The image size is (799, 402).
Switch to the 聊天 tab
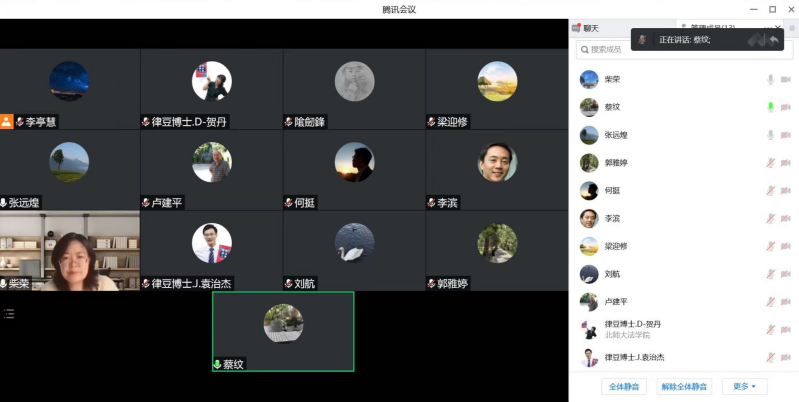tap(590, 28)
